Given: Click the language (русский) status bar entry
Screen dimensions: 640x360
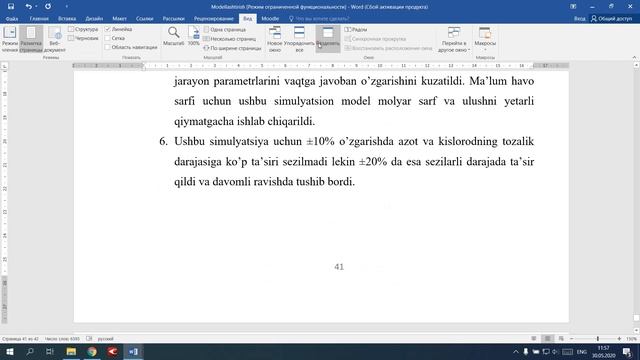Looking at the screenshot, I should [105, 339].
